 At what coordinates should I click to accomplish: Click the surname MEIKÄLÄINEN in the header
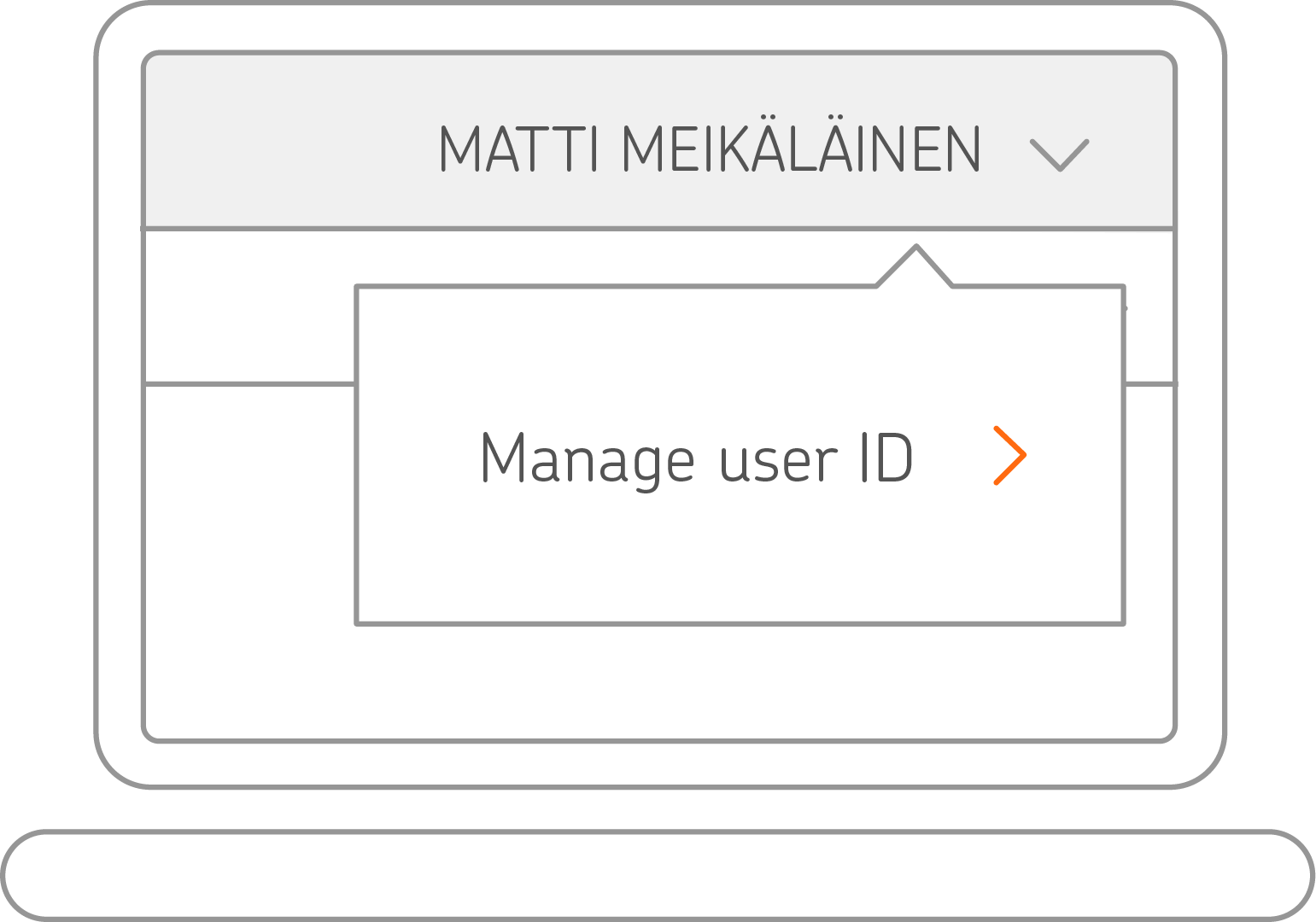pos(802,149)
